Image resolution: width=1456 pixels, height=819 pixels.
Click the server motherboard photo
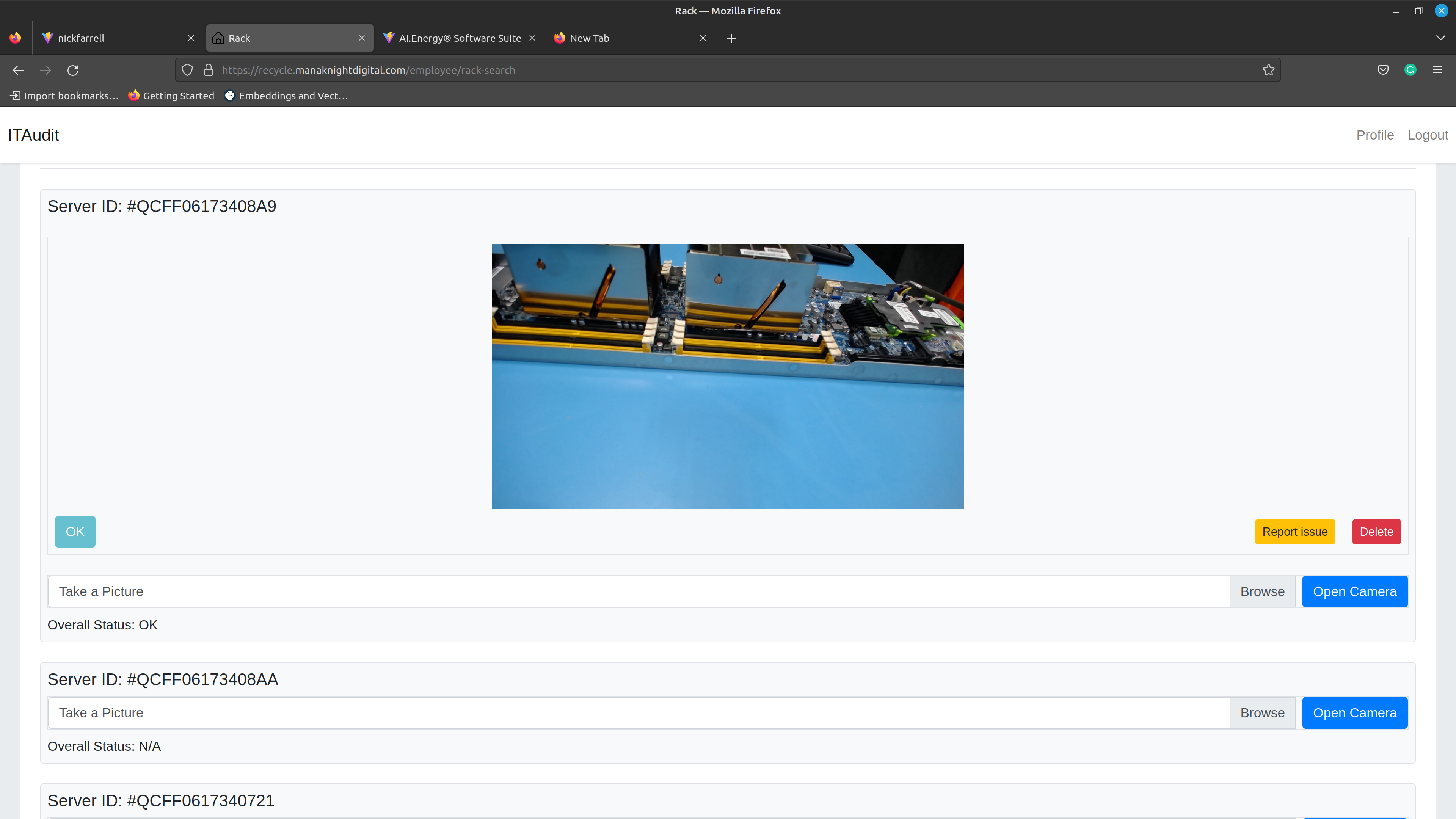click(x=728, y=377)
